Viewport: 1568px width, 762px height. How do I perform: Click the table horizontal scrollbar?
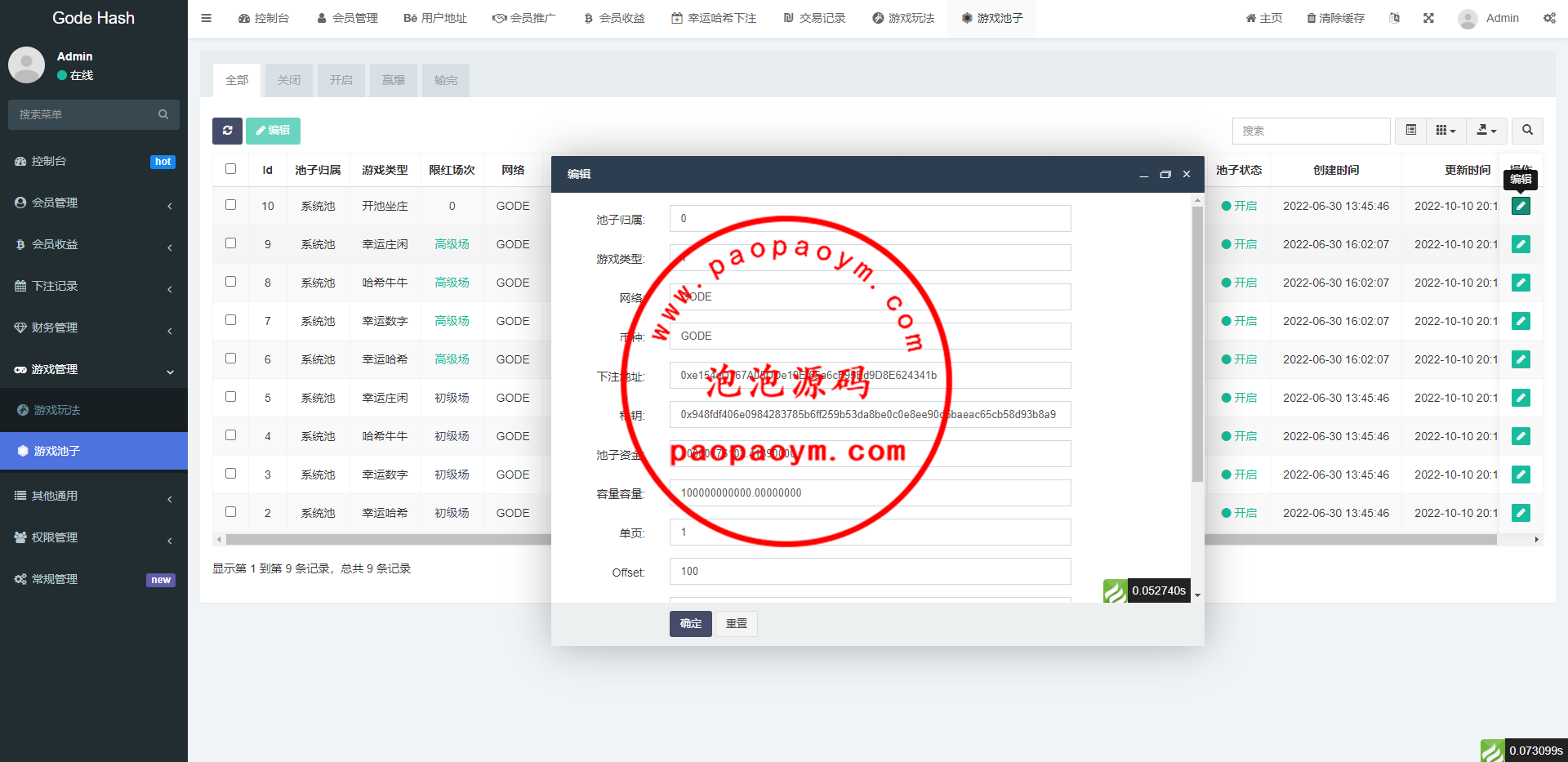(x=862, y=540)
